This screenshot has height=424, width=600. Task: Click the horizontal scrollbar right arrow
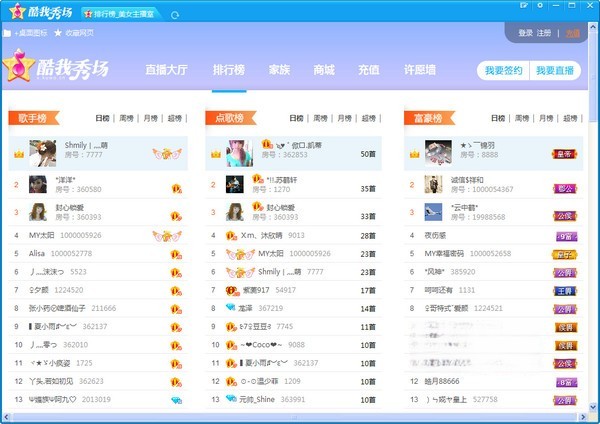pyautogui.click(x=583, y=417)
